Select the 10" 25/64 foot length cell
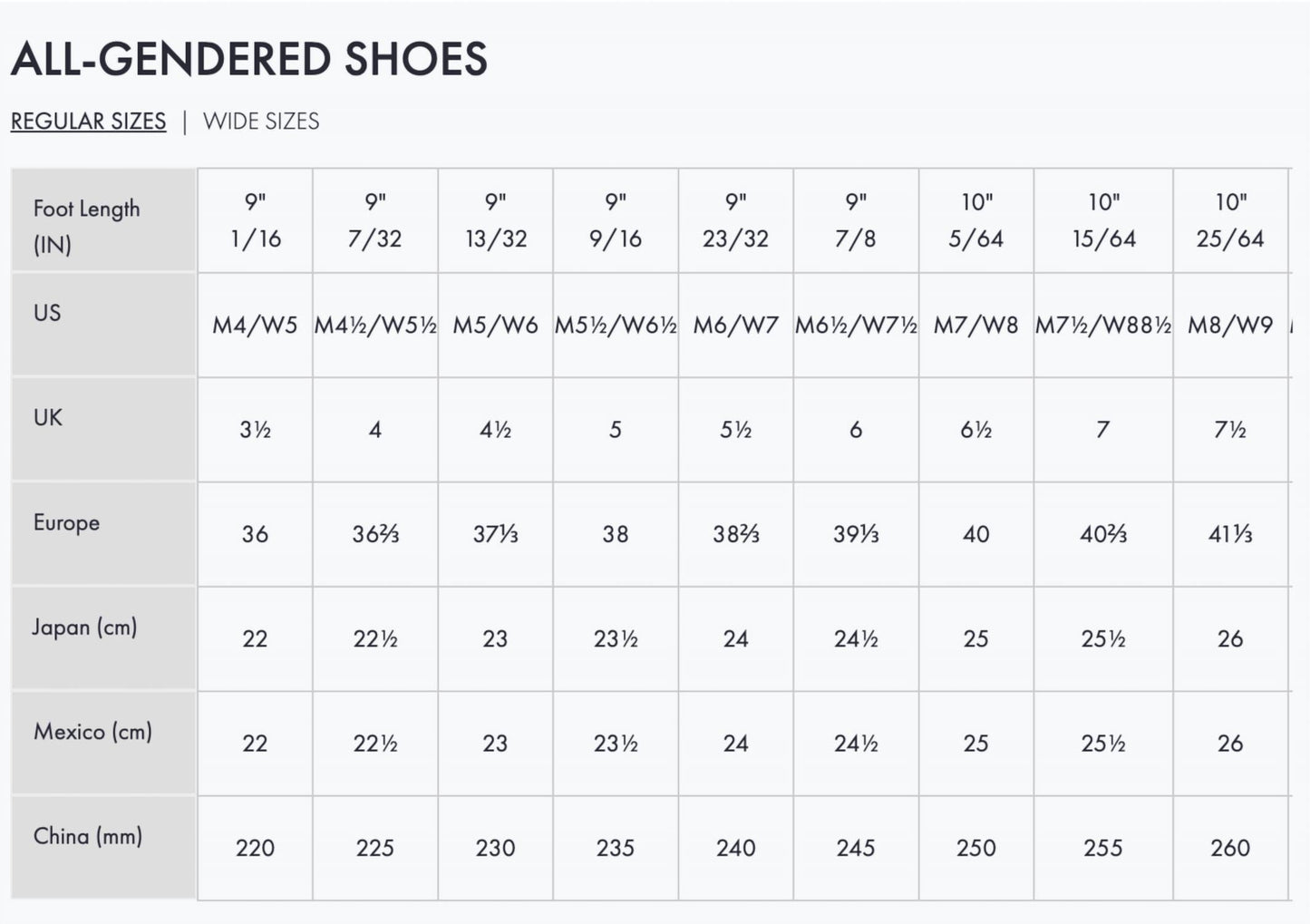 [x=1228, y=220]
